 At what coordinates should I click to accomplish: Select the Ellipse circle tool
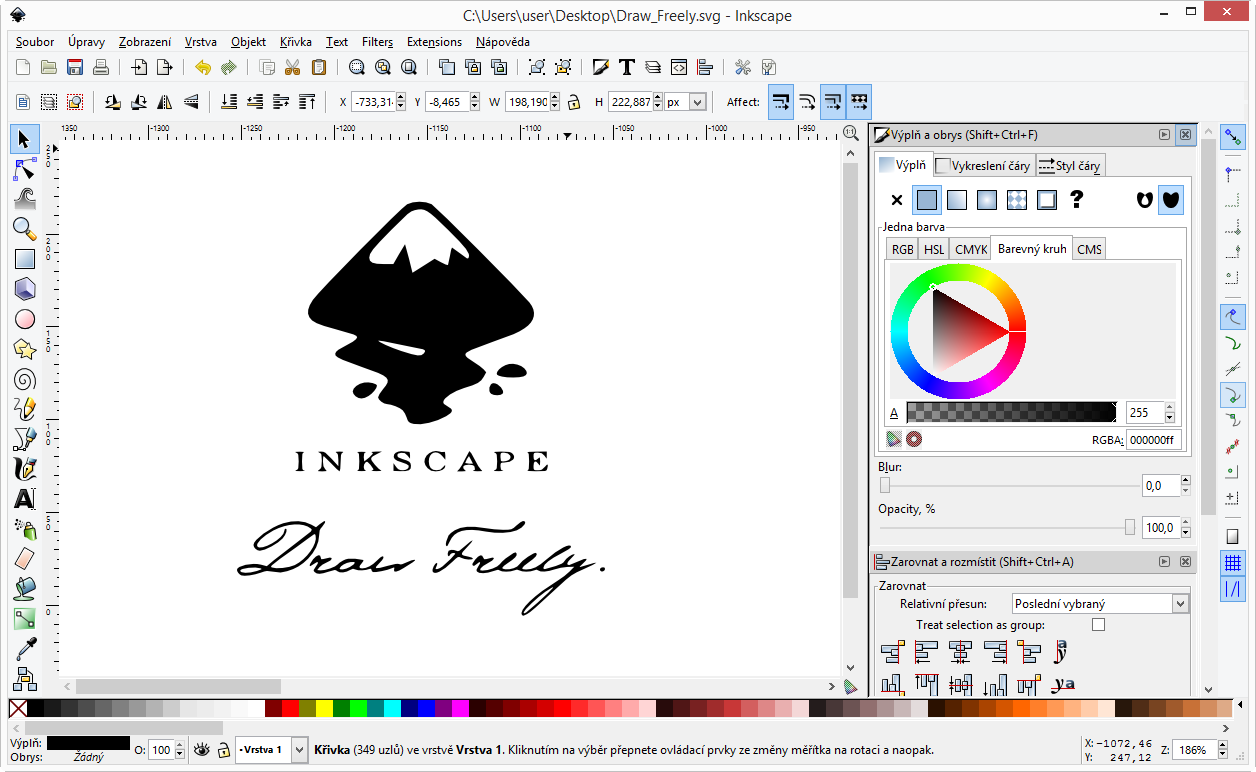(x=25, y=319)
